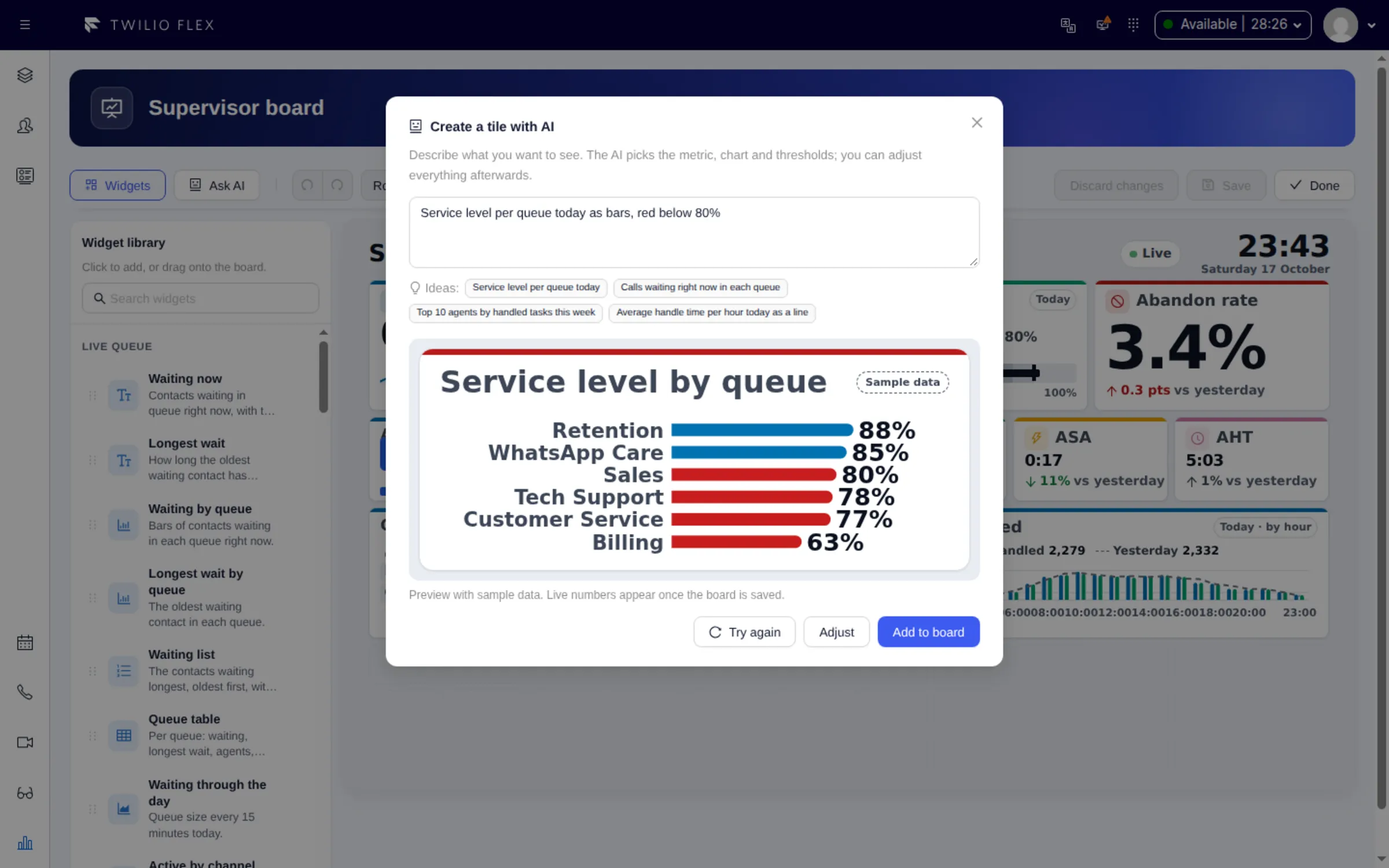The height and width of the screenshot is (868, 1389).
Task: Click the Save button
Action: pyautogui.click(x=1226, y=185)
